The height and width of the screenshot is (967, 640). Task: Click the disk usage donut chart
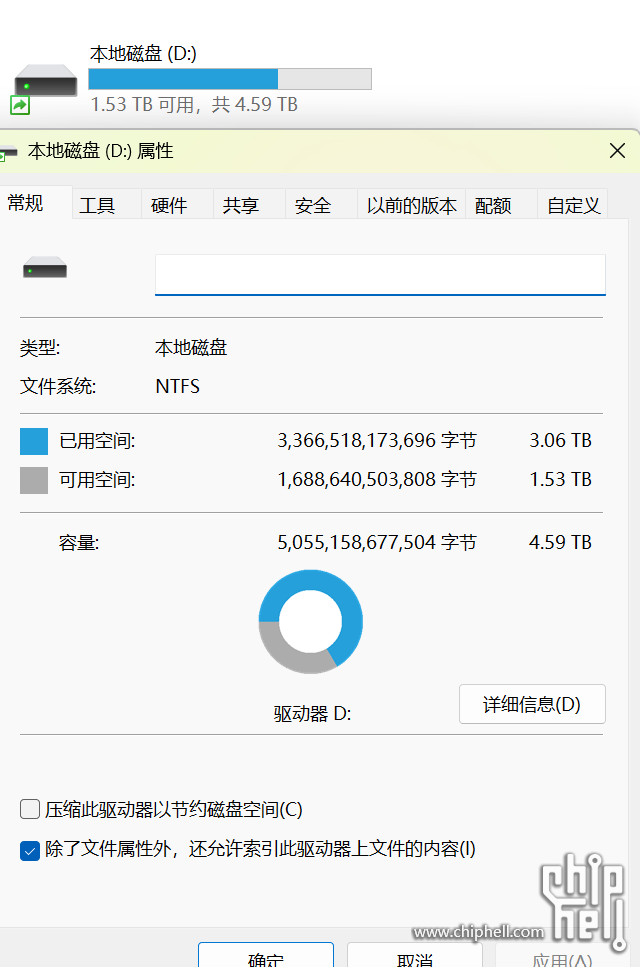(311, 622)
